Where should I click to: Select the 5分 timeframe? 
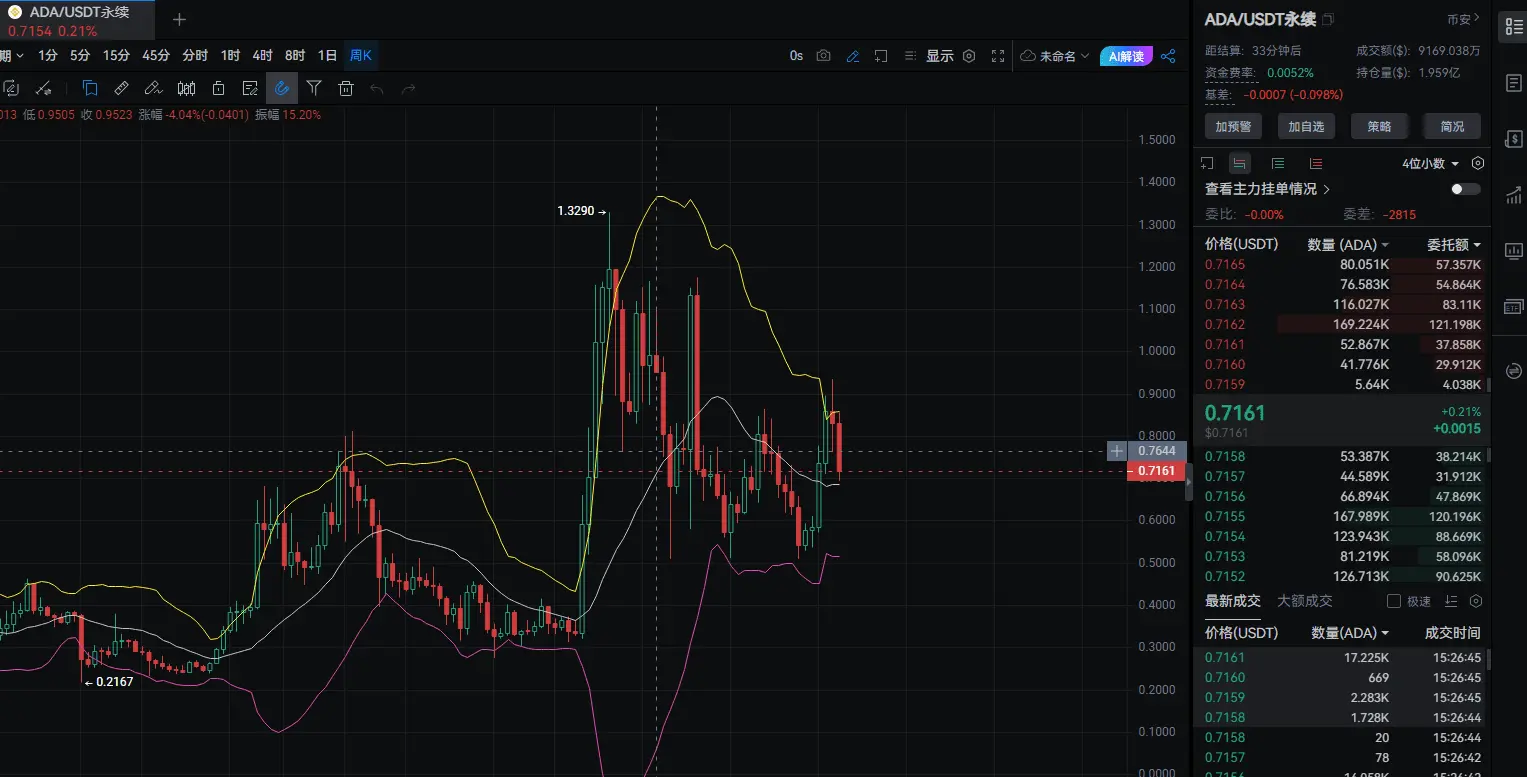tap(80, 56)
